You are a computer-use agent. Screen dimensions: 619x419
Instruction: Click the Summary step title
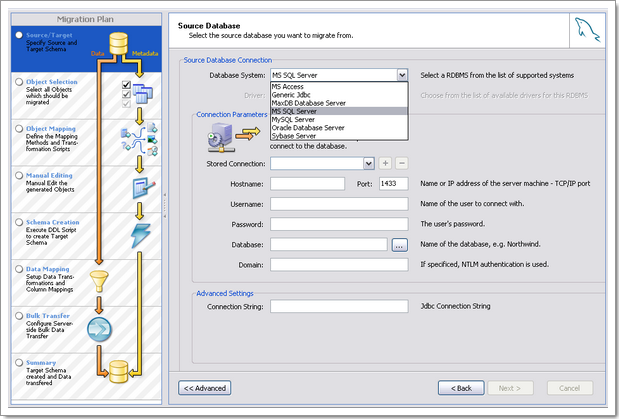click(x=41, y=363)
